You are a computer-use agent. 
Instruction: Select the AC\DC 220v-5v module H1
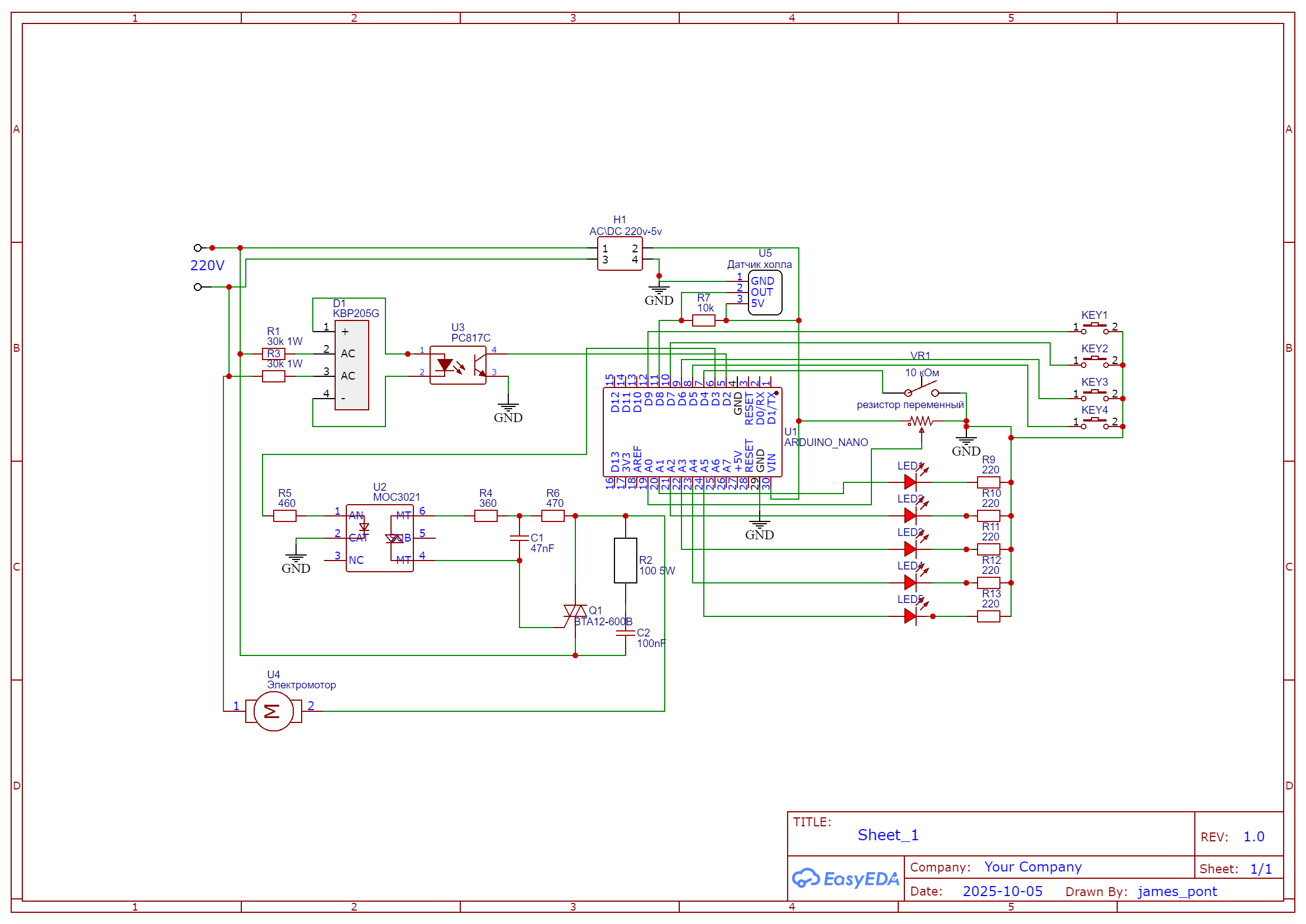tap(619, 254)
